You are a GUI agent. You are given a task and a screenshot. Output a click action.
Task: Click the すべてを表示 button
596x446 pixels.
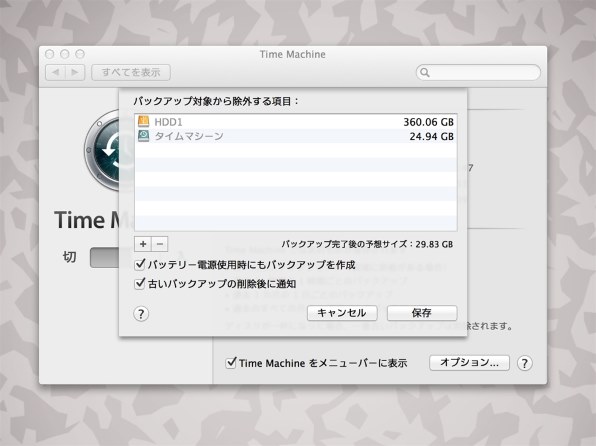[x=131, y=72]
